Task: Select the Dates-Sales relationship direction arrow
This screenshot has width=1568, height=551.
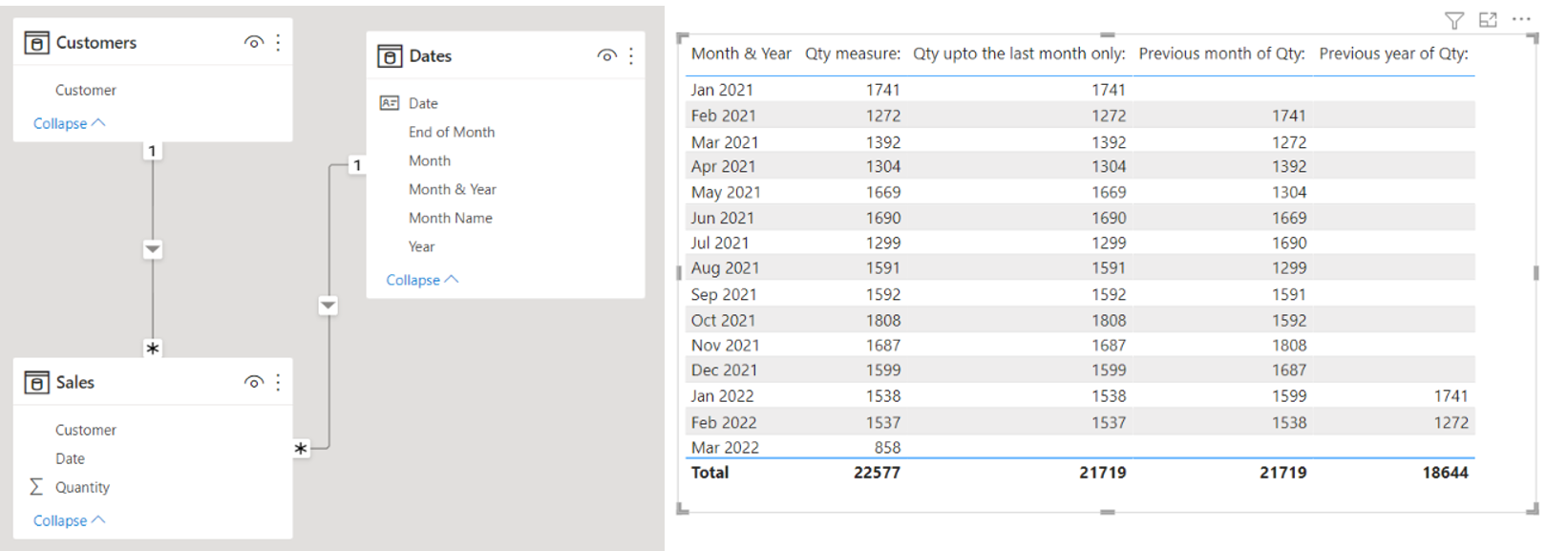Action: [x=328, y=306]
